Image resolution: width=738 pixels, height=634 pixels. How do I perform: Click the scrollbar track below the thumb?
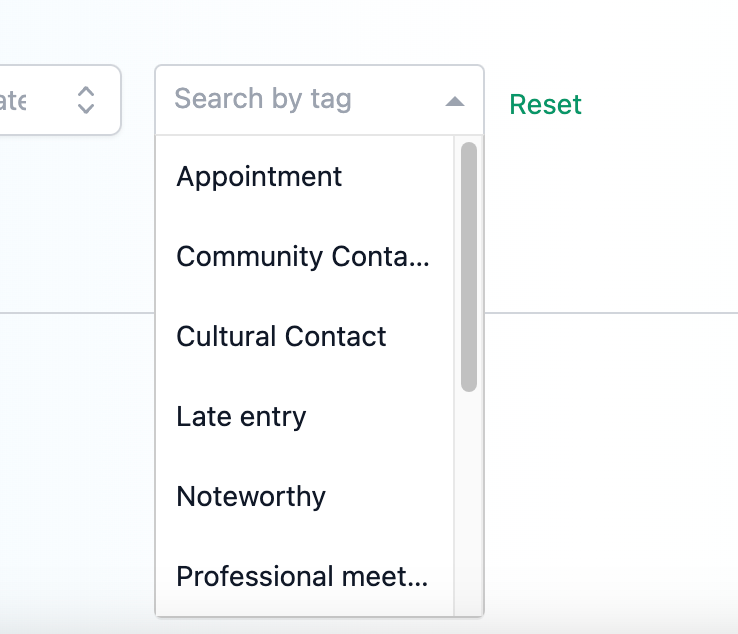point(468,500)
